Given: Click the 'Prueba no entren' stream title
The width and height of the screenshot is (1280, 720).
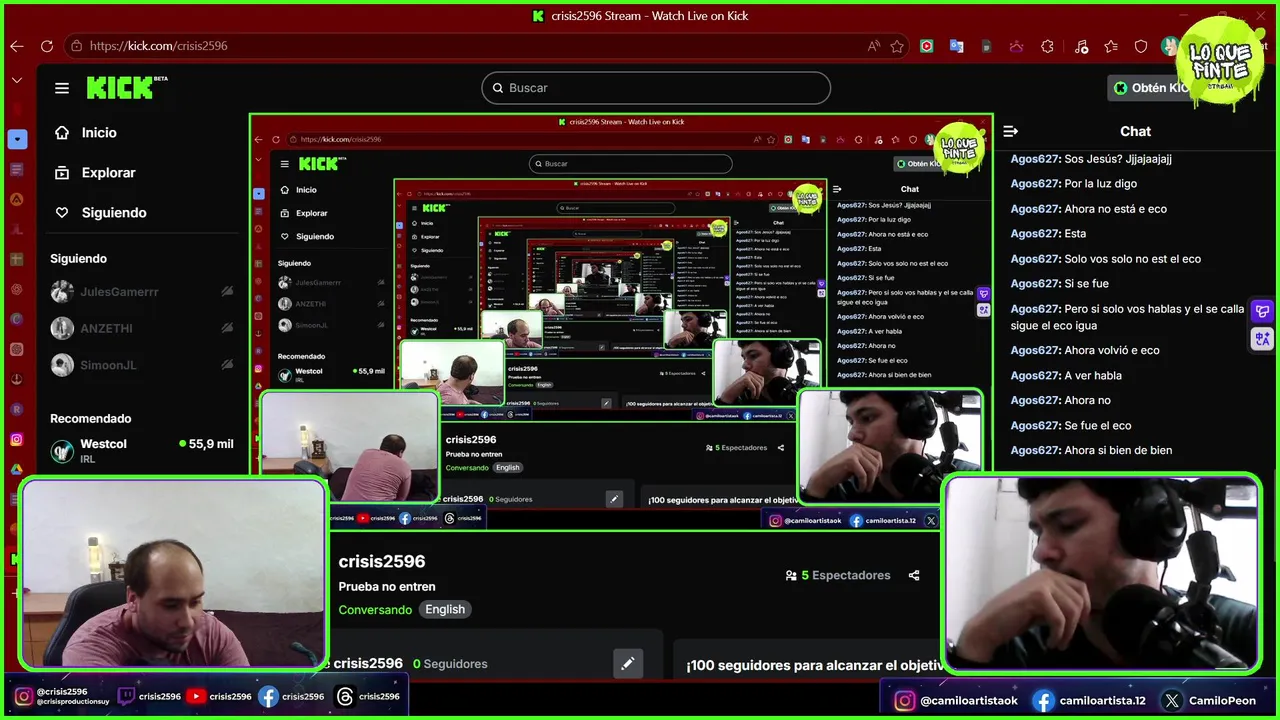Looking at the screenshot, I should [387, 587].
